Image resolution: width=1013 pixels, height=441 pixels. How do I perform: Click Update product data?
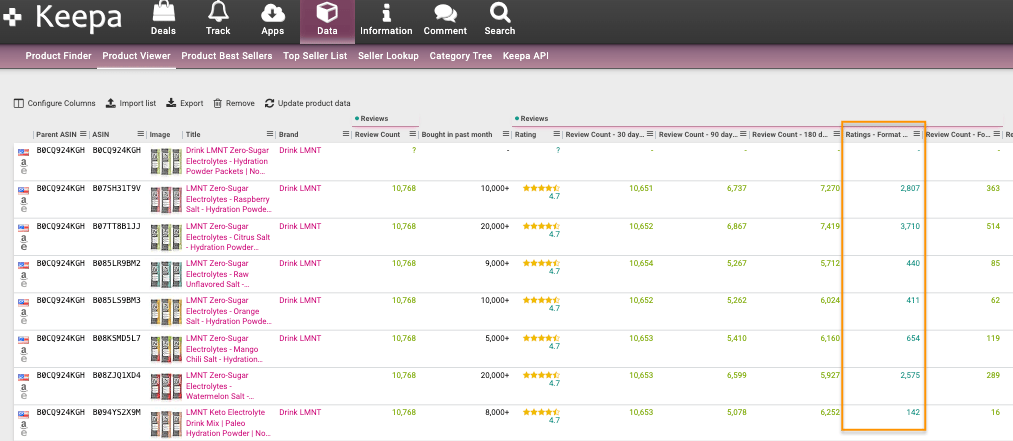(x=308, y=103)
